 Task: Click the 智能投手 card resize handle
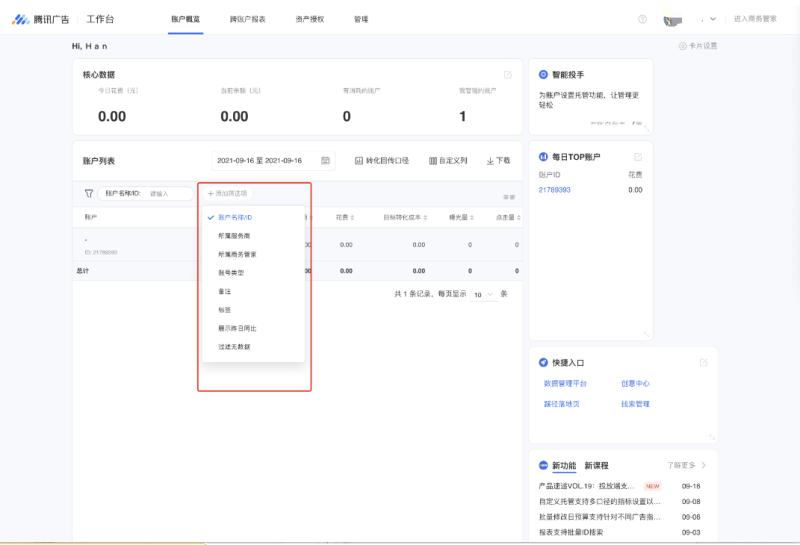coord(646,128)
